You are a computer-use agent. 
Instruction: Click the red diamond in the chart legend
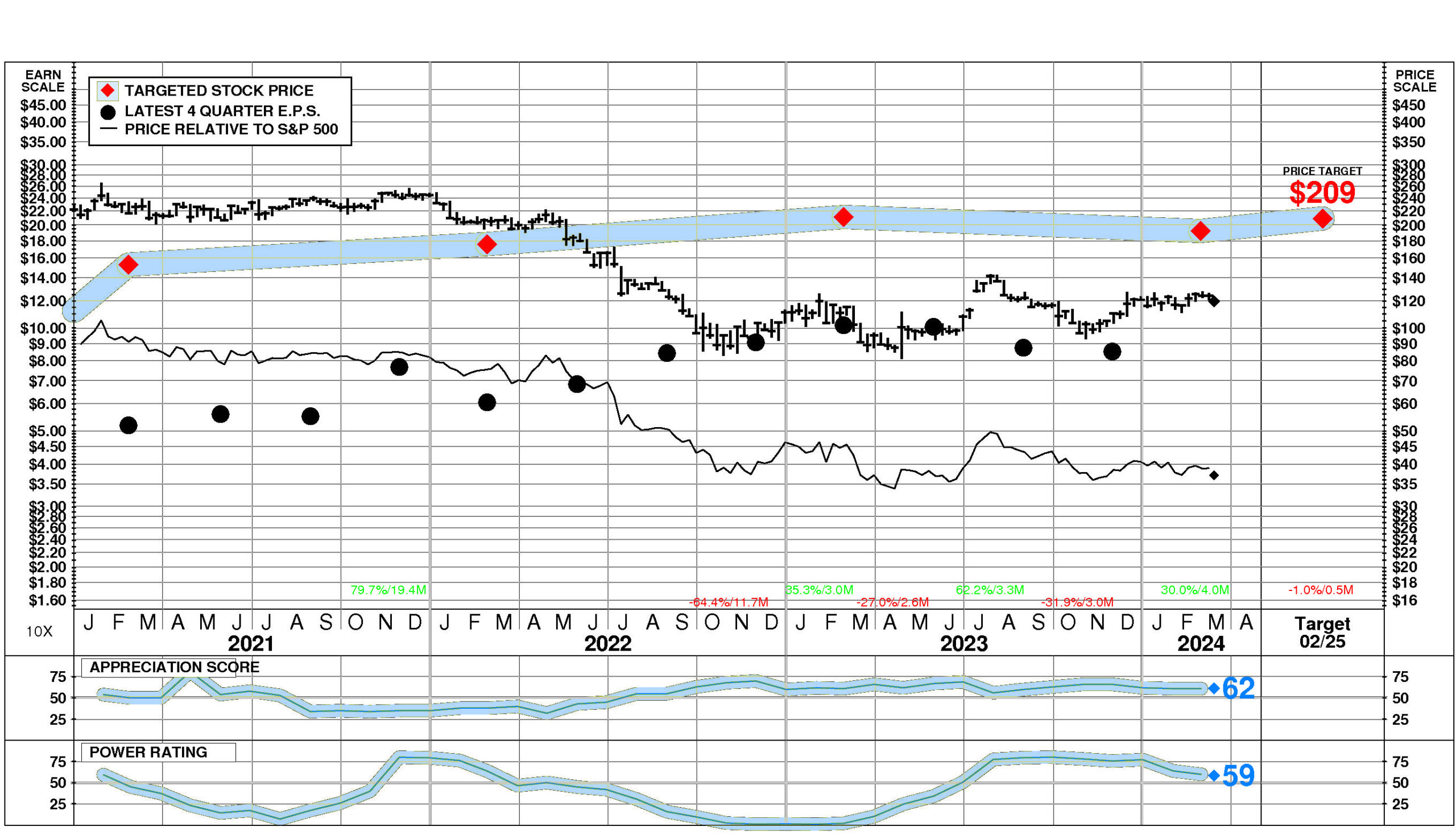tap(107, 90)
